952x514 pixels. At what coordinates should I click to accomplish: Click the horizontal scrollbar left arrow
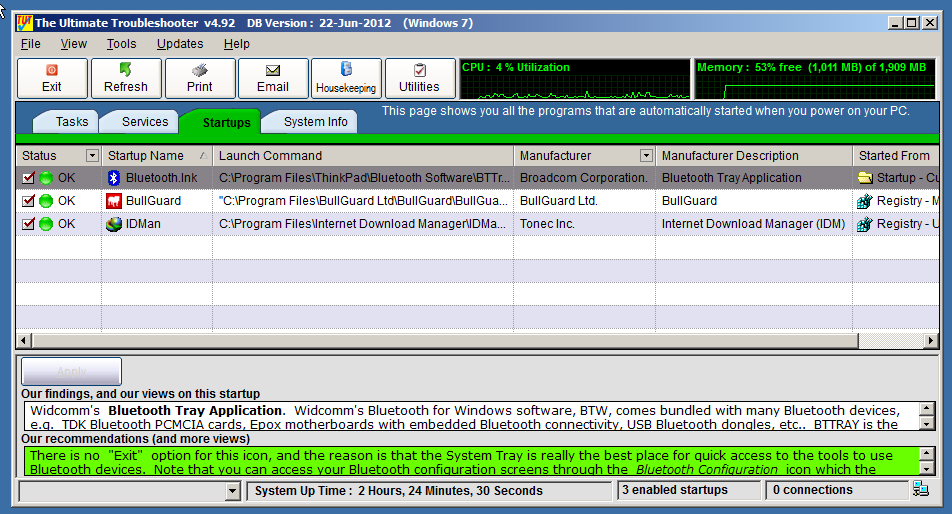pos(24,340)
